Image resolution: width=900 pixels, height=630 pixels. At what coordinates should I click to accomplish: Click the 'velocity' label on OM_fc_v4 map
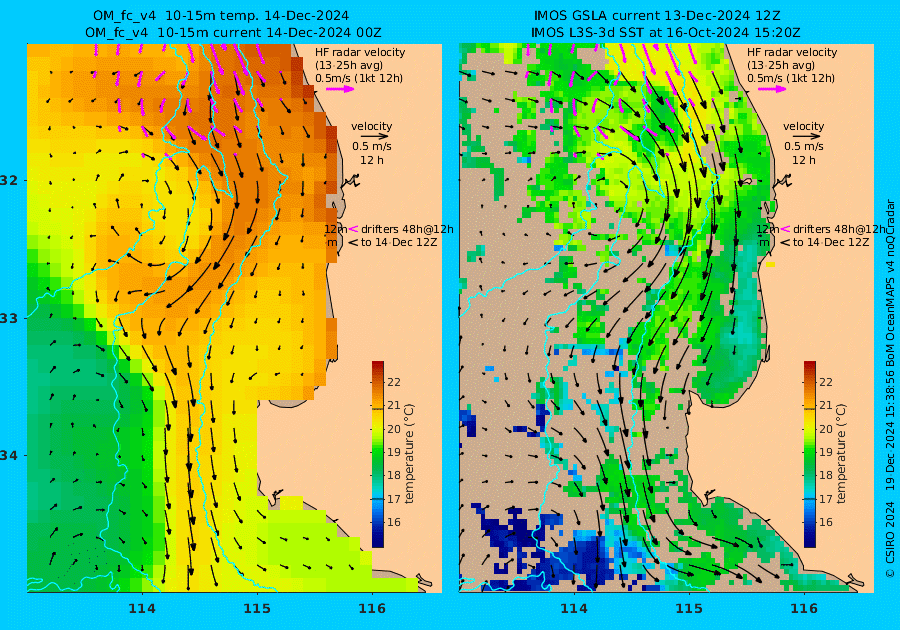click(x=372, y=126)
